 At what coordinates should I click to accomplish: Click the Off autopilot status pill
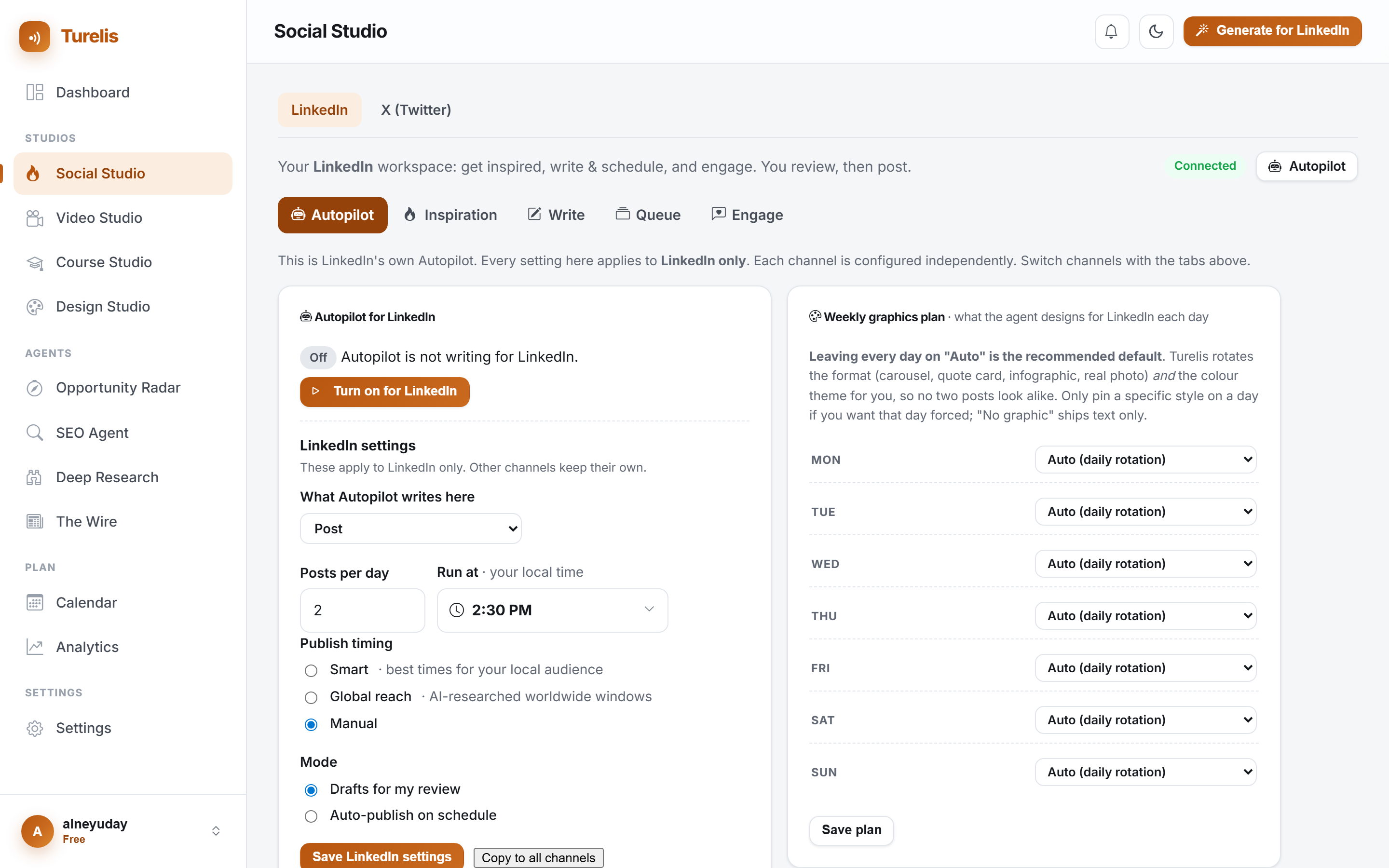(x=318, y=358)
